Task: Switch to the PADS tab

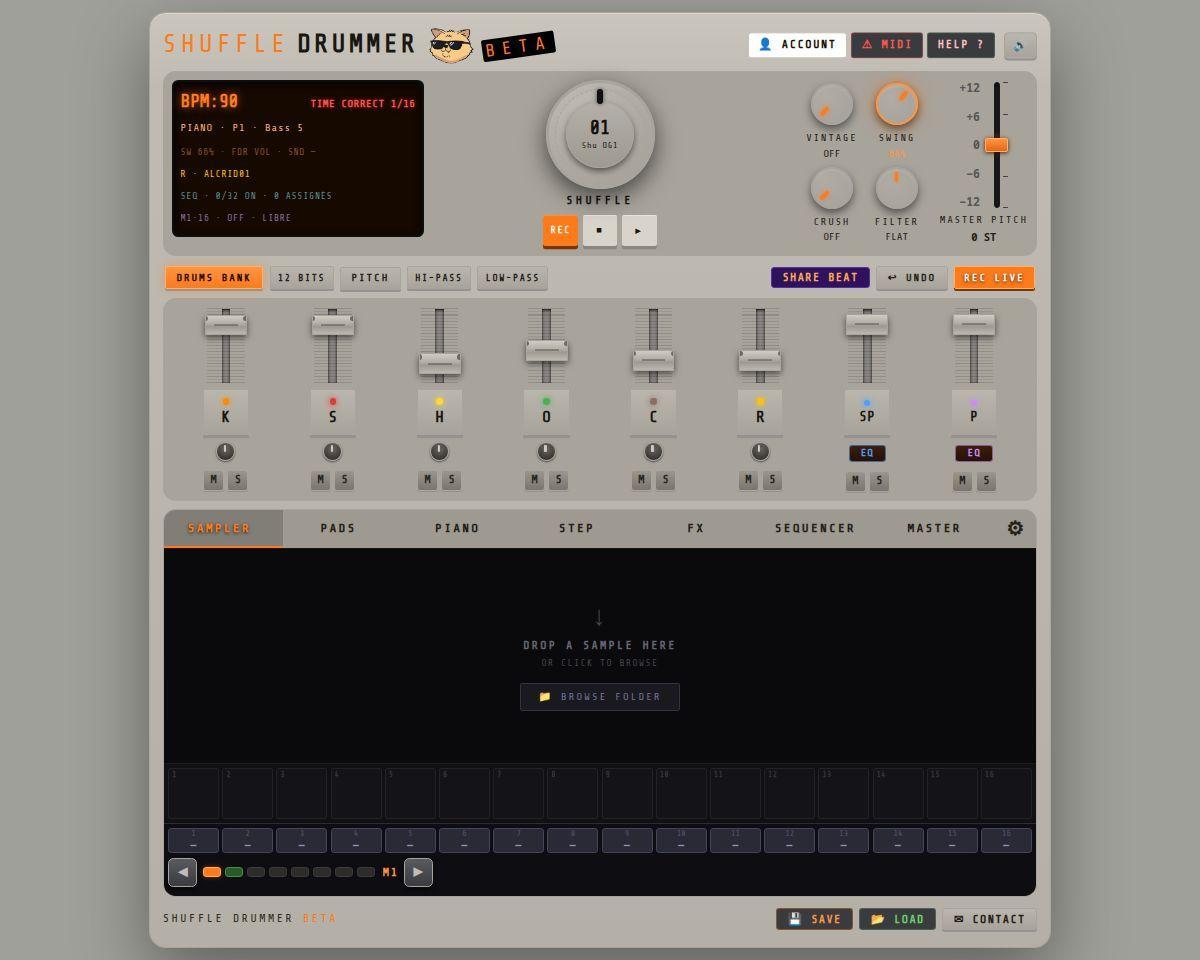Action: click(x=338, y=528)
